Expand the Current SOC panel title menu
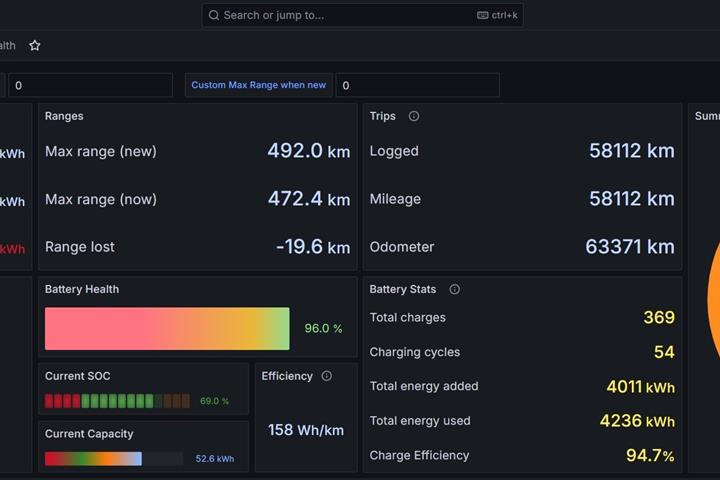 coord(78,376)
